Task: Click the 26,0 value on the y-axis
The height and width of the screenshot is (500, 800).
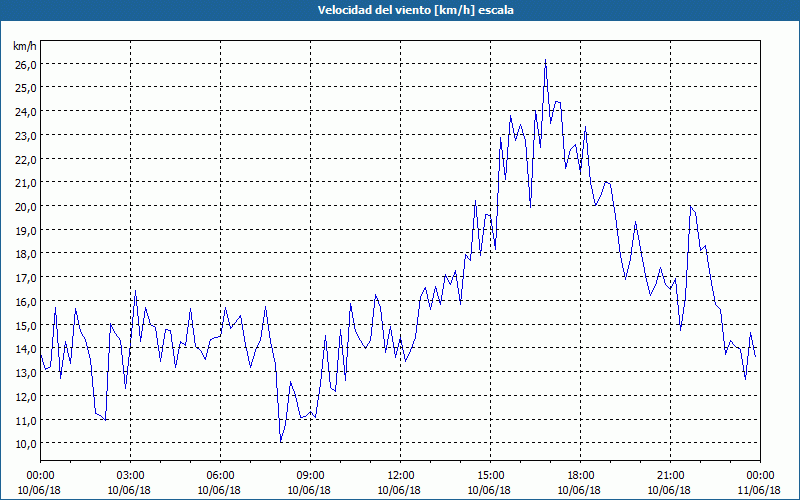Action: 24,64
